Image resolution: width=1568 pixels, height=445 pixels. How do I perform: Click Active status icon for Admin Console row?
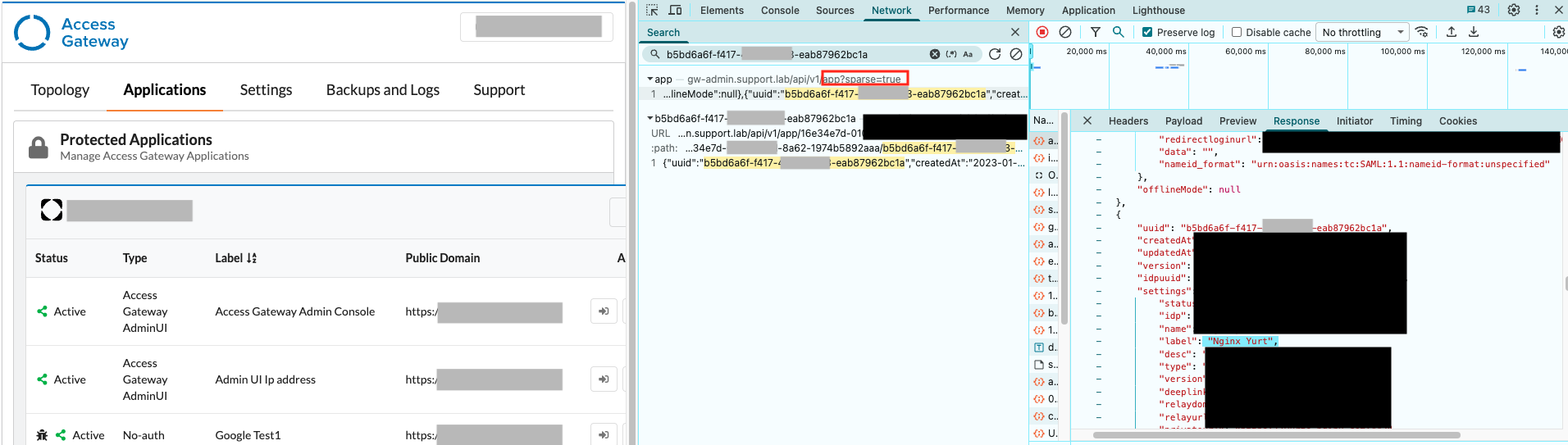[42, 311]
